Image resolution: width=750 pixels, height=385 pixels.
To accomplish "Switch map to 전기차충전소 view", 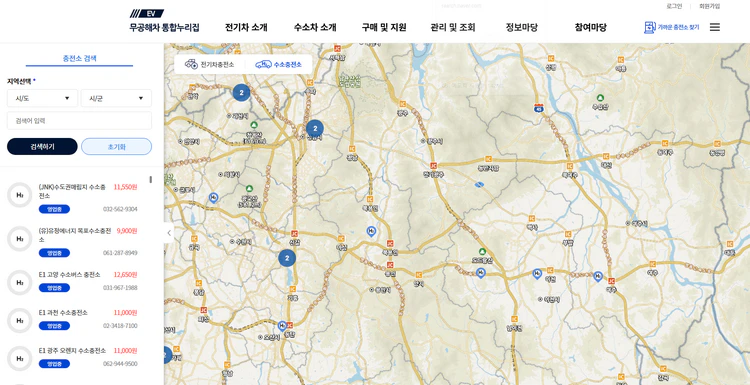I will click(210, 65).
